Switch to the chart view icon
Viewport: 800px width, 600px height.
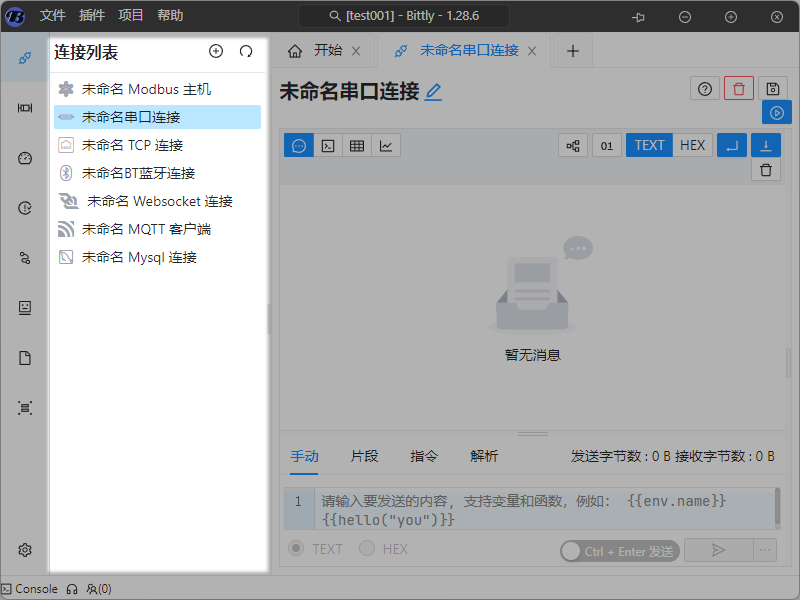[386, 146]
